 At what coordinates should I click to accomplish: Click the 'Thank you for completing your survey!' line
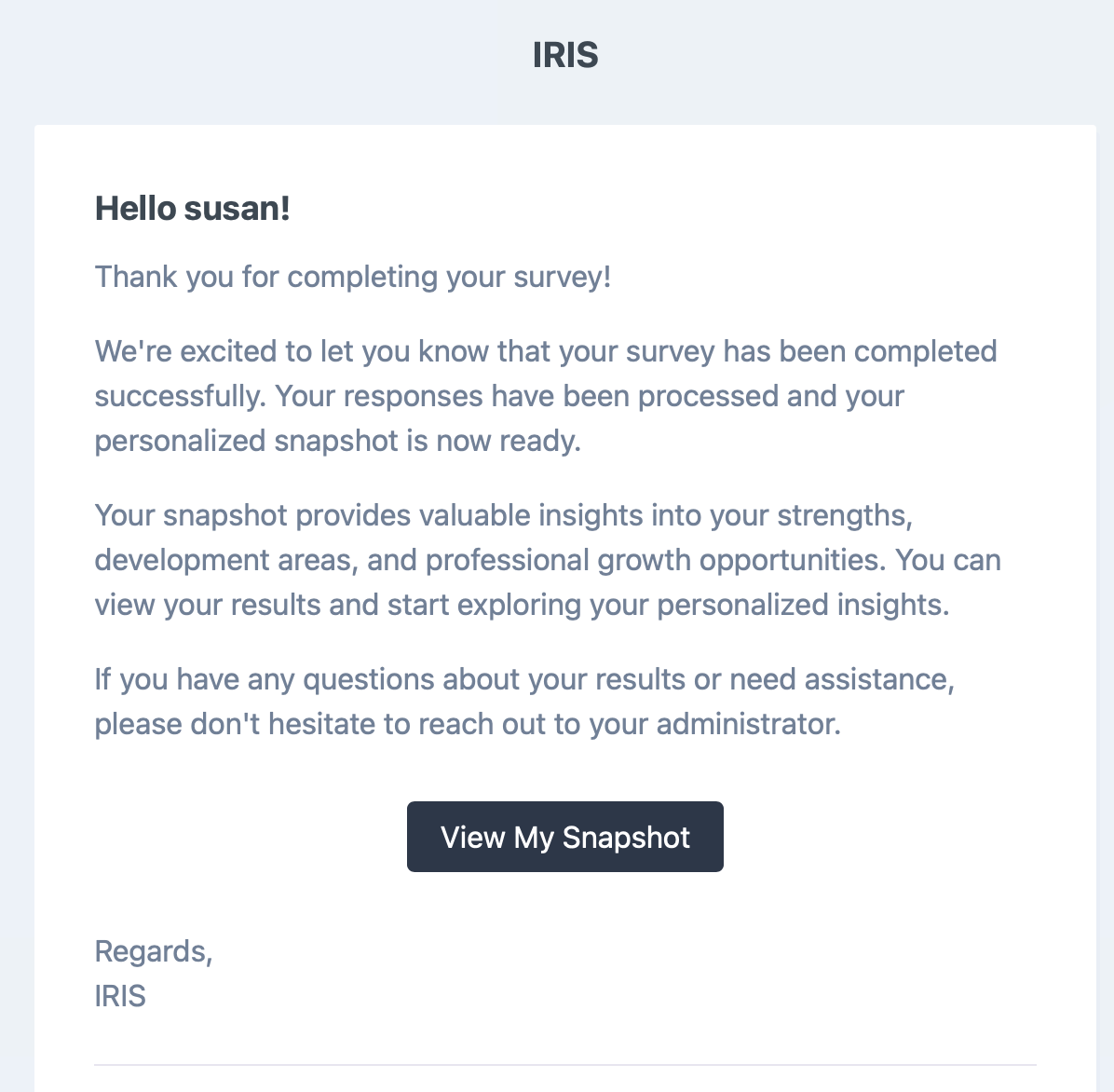pos(353,277)
